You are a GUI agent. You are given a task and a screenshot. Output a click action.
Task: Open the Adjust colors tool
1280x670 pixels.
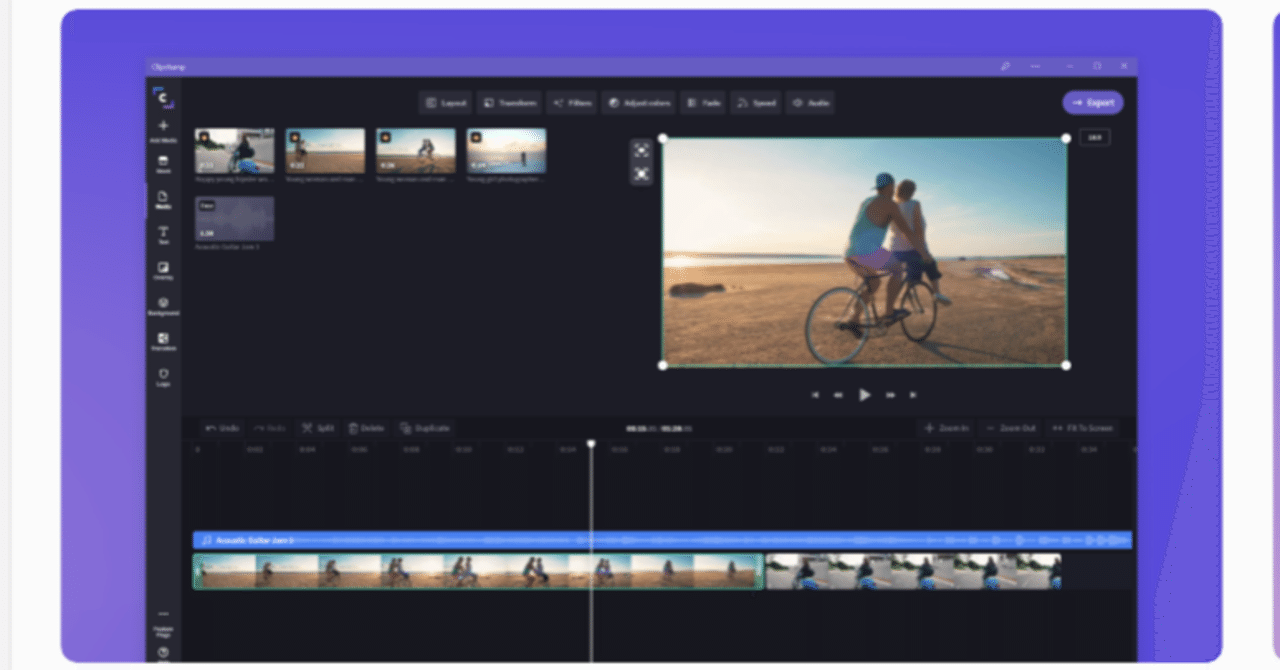tap(638, 103)
